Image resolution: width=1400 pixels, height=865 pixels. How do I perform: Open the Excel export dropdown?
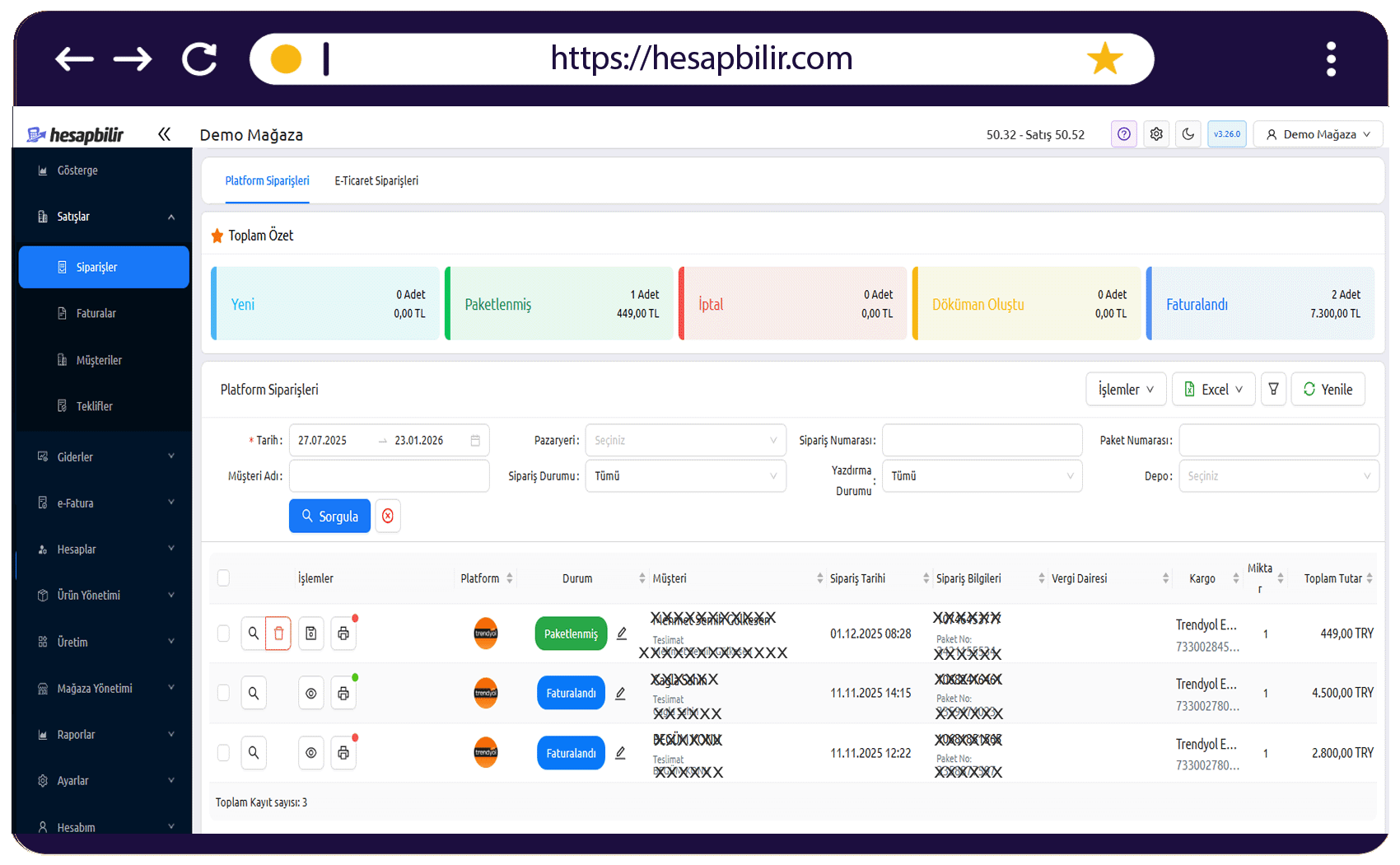click(1213, 389)
